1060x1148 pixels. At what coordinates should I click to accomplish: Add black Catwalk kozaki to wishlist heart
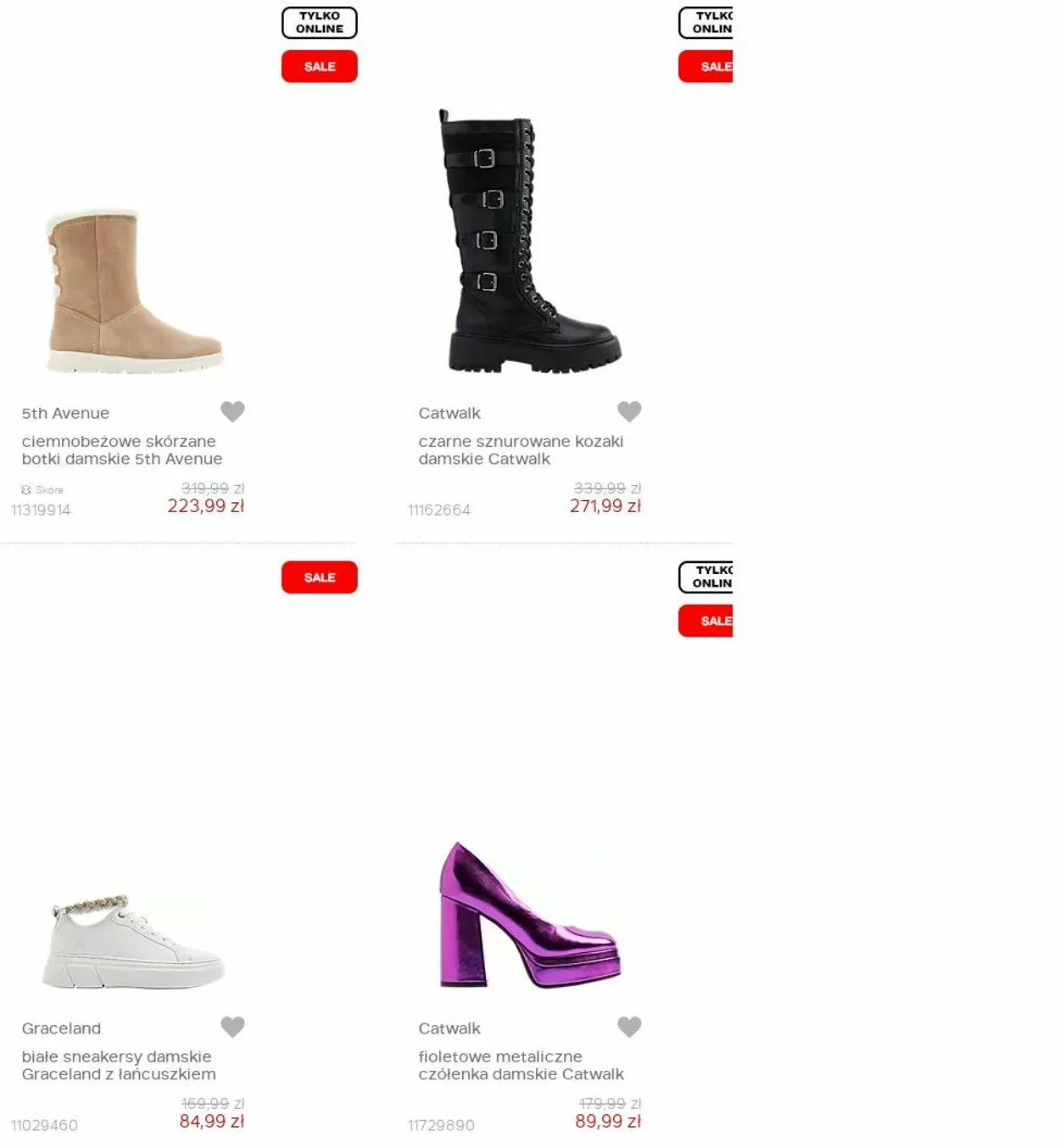(629, 411)
